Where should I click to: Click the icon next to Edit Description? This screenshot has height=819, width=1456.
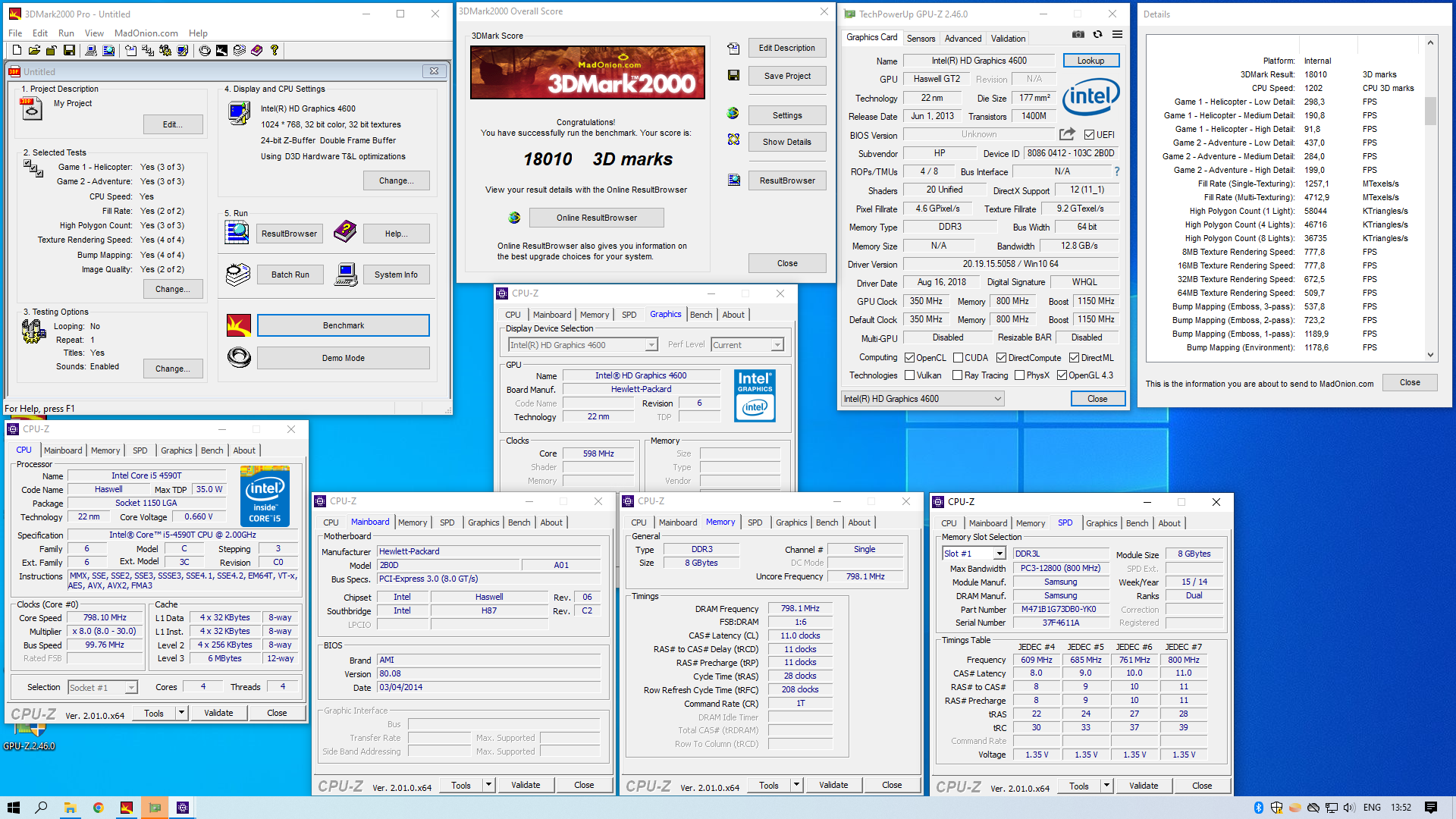[x=733, y=48]
